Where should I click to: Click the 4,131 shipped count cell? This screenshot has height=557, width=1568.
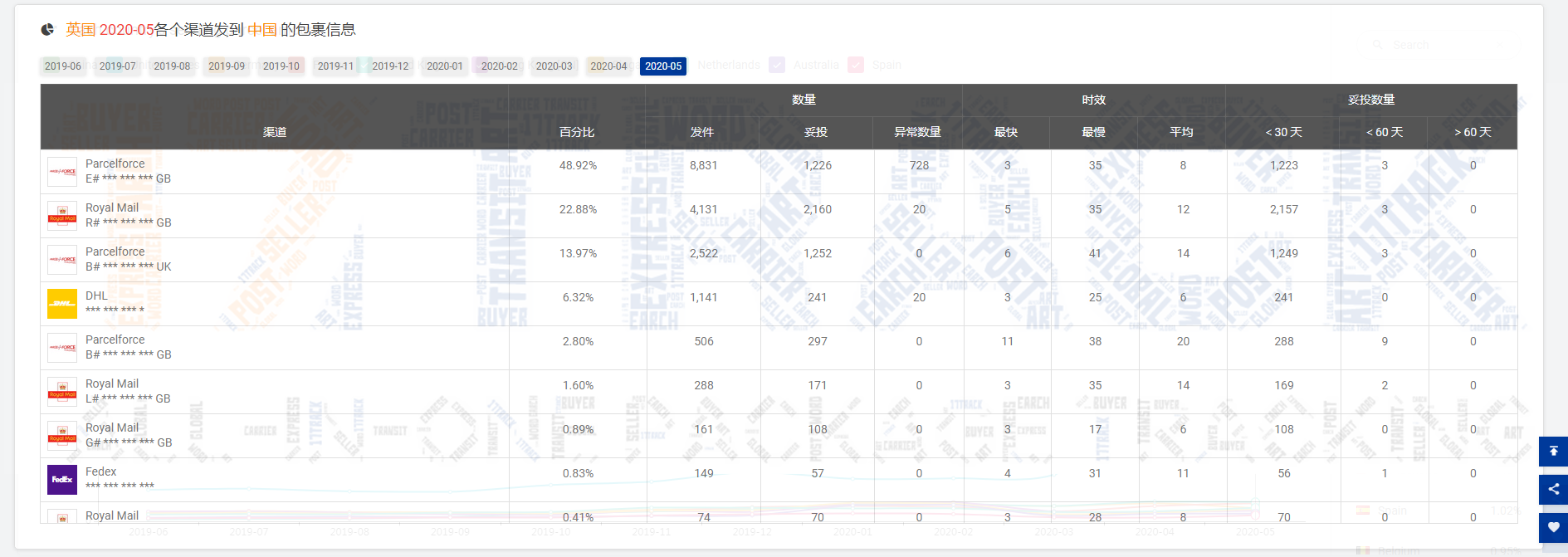pyautogui.click(x=704, y=209)
